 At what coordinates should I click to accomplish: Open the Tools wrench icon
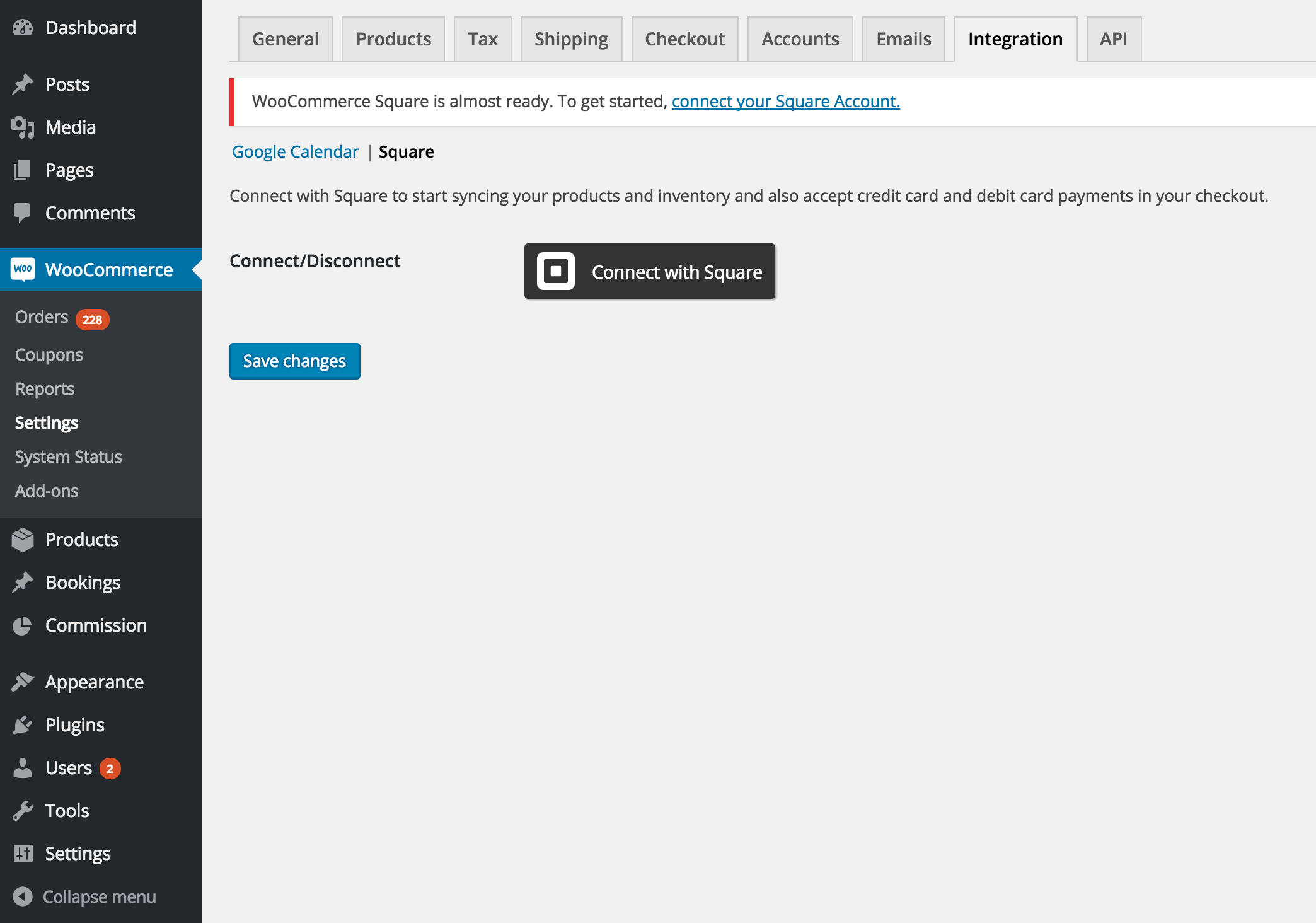point(23,810)
